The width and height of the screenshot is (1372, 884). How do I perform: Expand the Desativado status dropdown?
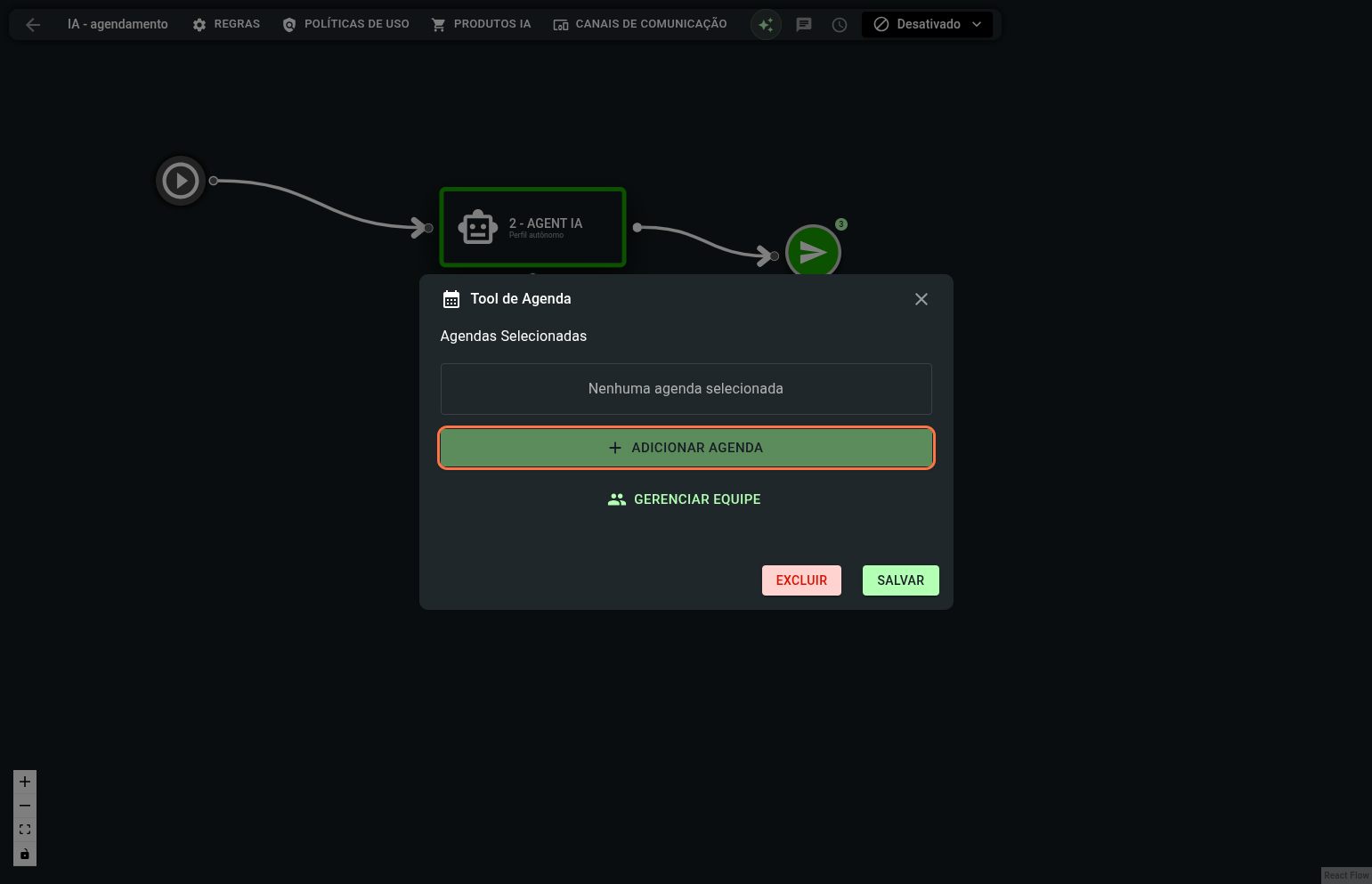(x=927, y=25)
